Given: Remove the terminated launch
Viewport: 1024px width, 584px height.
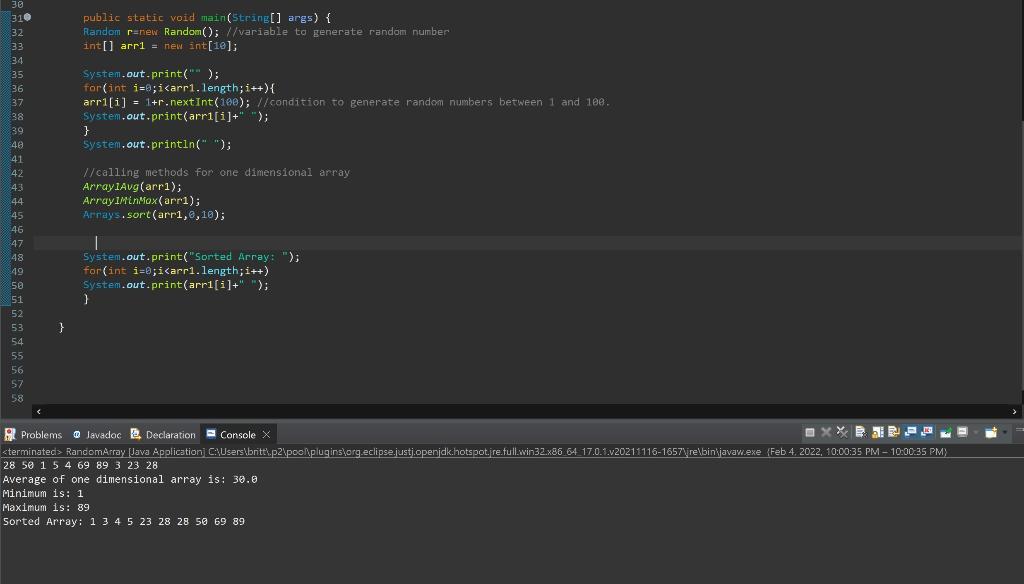Looking at the screenshot, I should pos(825,433).
